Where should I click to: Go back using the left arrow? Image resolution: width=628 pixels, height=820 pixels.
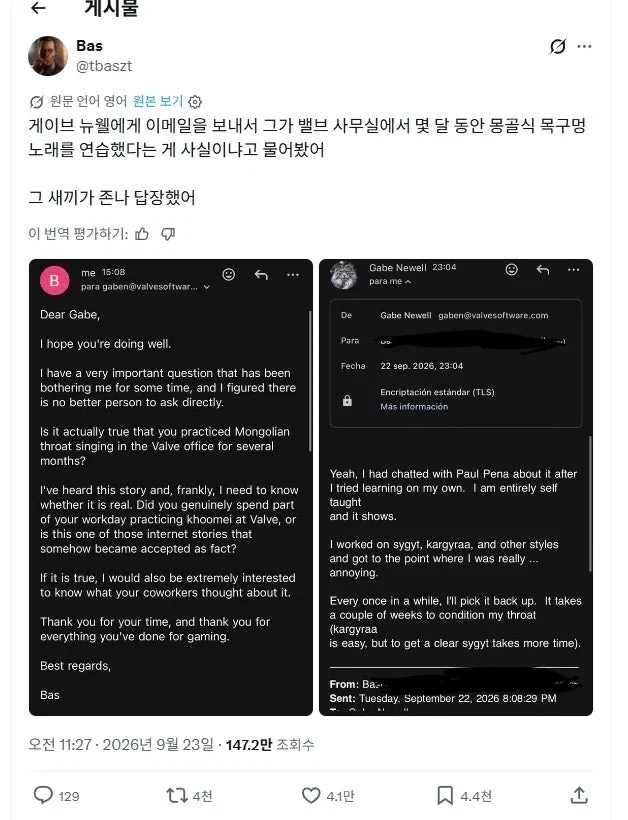point(39,8)
